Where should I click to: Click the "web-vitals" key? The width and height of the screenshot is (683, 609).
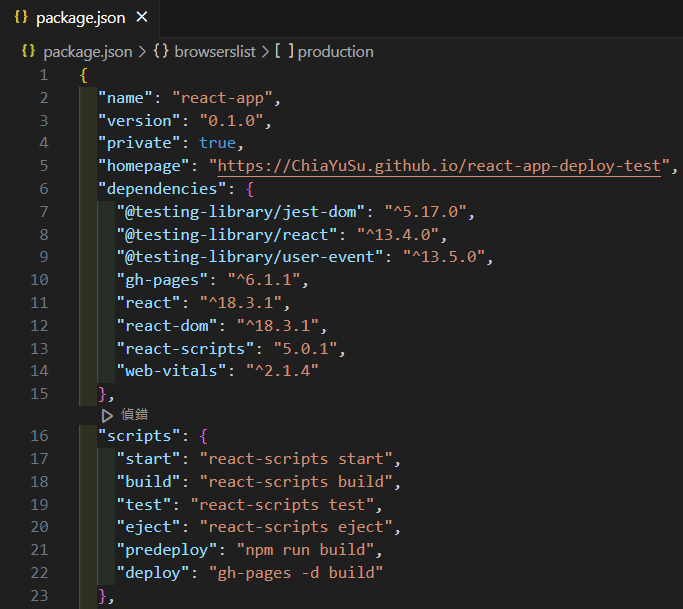click(x=171, y=371)
